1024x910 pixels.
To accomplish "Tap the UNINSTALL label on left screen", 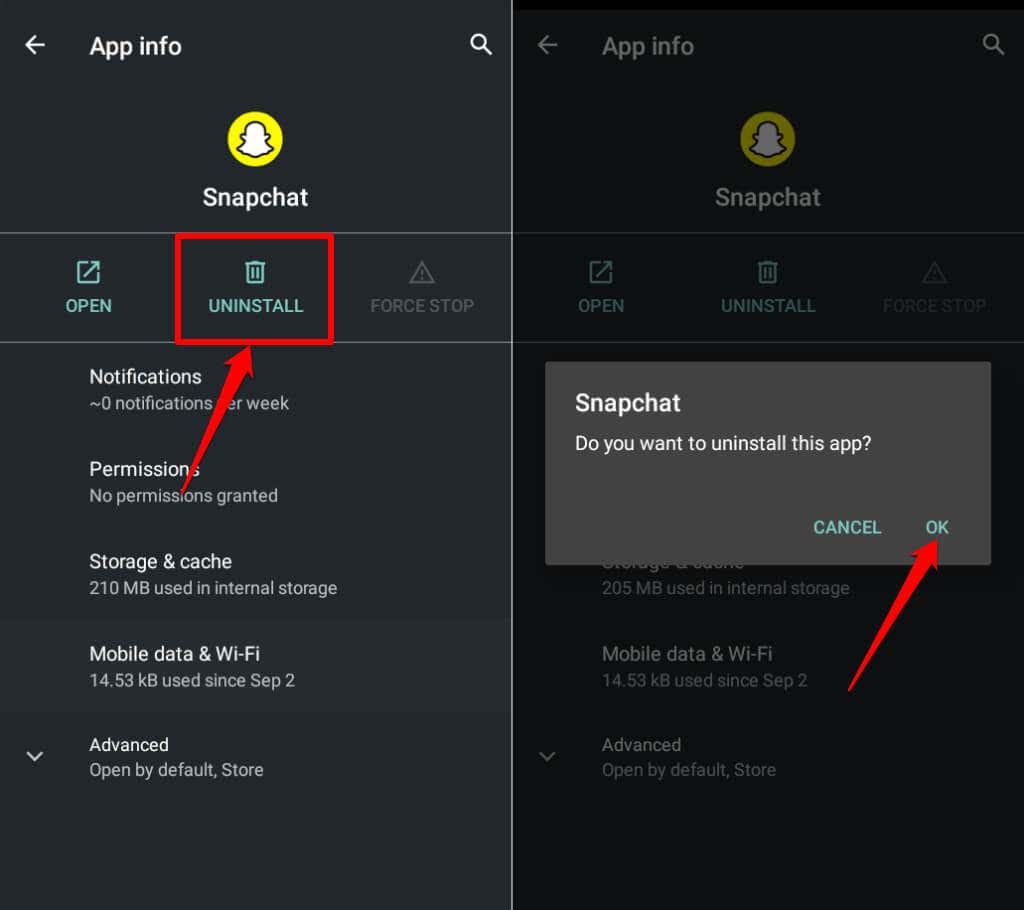I will click(x=255, y=306).
